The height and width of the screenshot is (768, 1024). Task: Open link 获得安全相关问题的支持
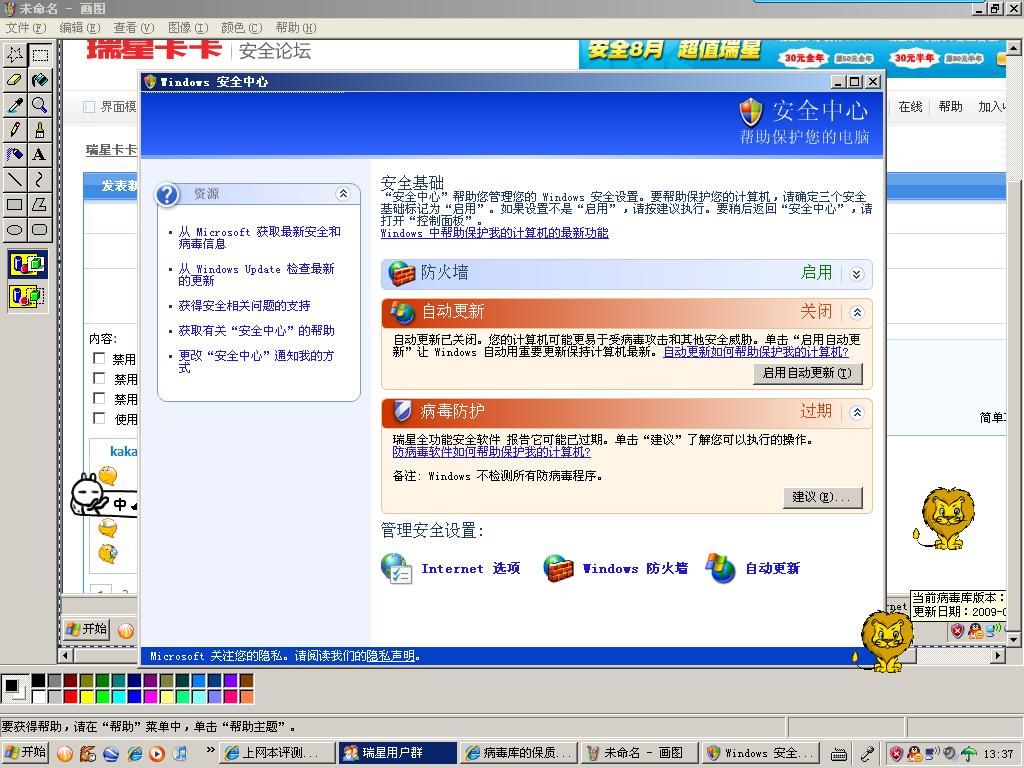coord(244,306)
